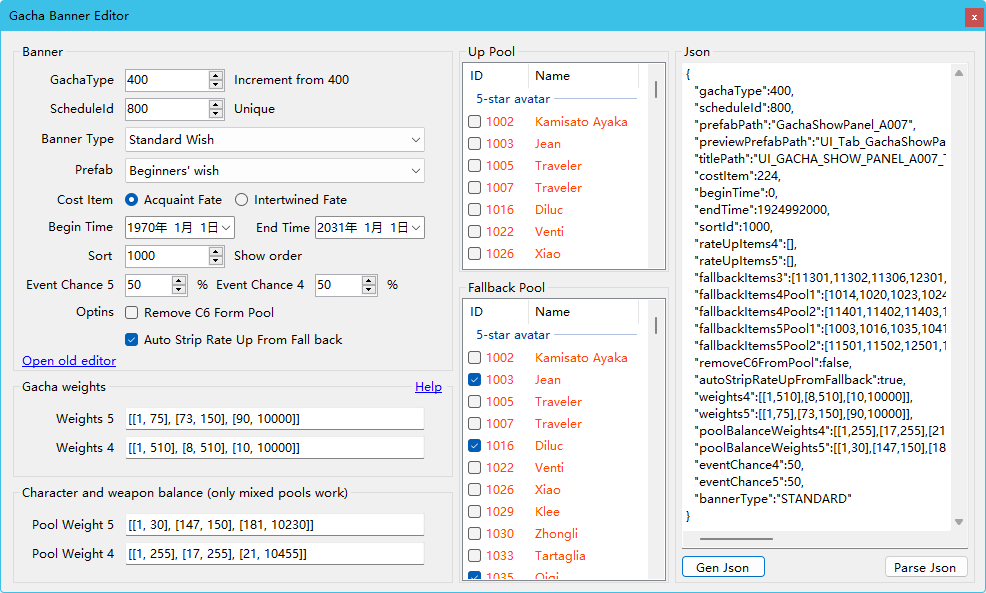Click the Event Chance 5 spinner arrows
Viewport: 986px width, 593px height.
pyautogui.click(x=179, y=285)
